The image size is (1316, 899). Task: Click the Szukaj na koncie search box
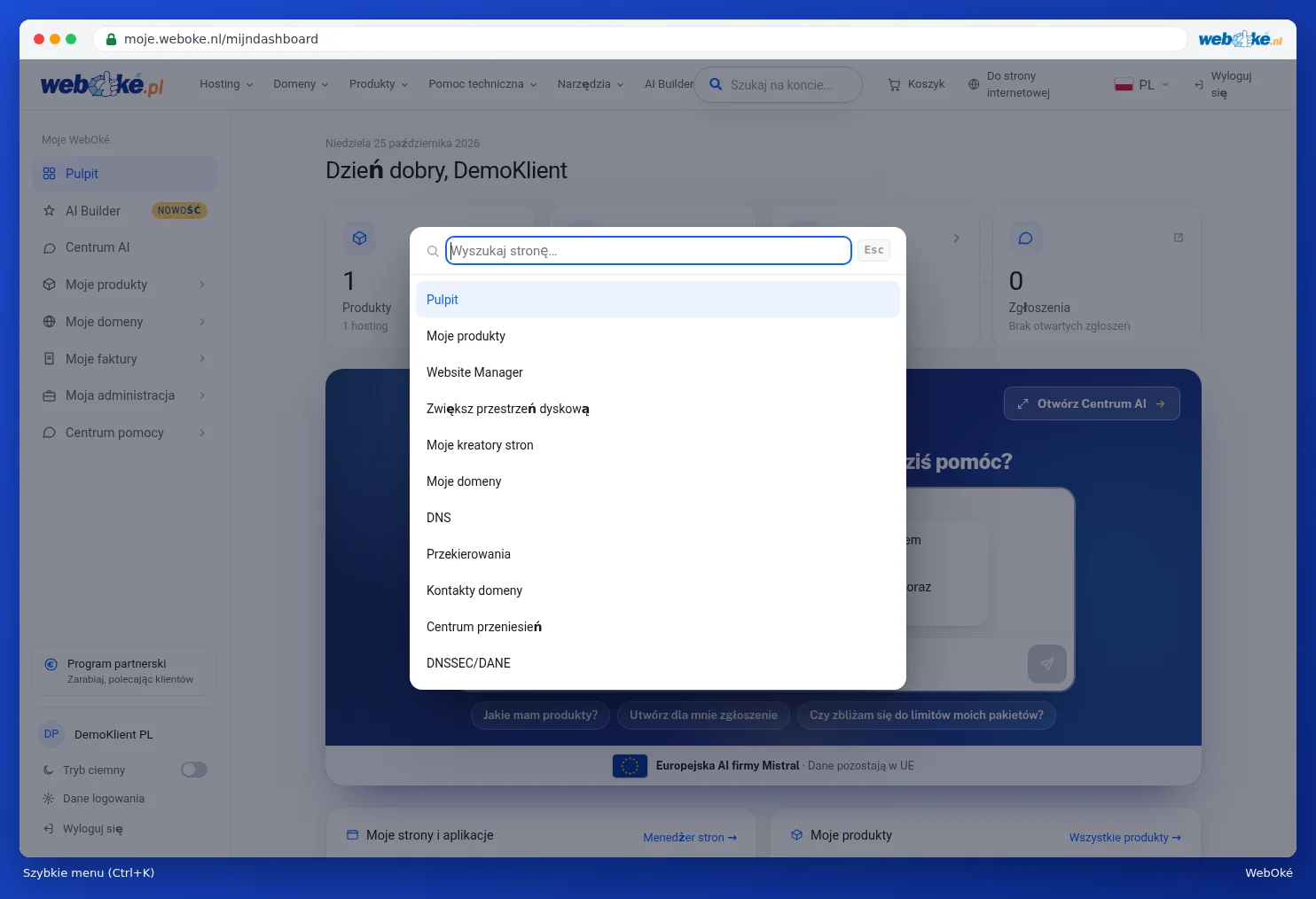point(779,85)
